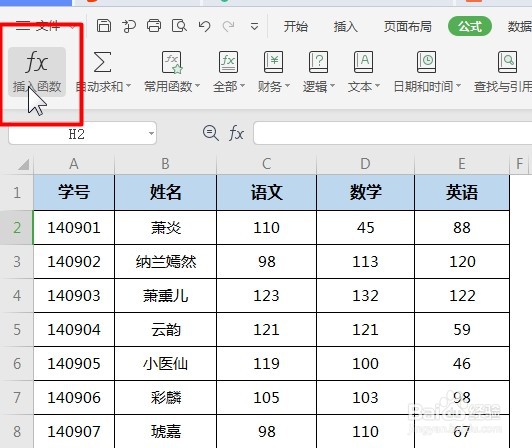The image size is (532, 448).
Task: Switch to the Home (开始) tab
Action: pyautogui.click(x=296, y=26)
